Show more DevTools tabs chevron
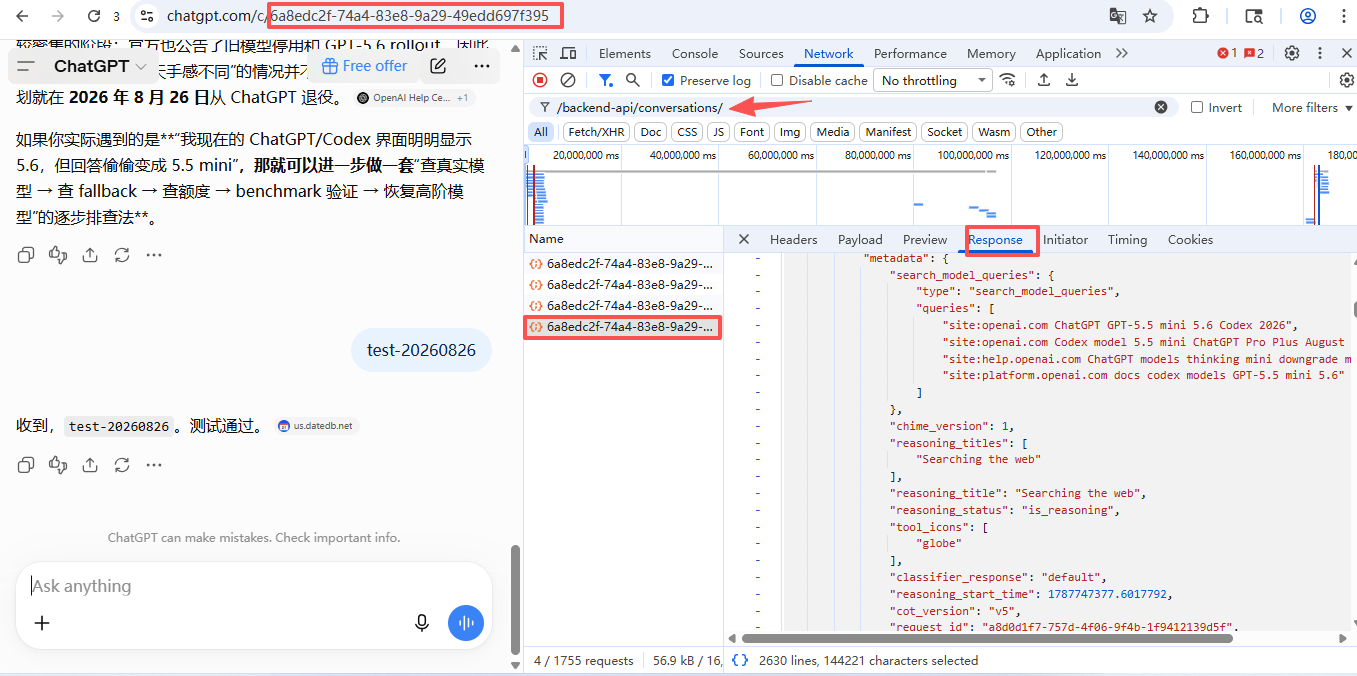 tap(1121, 53)
